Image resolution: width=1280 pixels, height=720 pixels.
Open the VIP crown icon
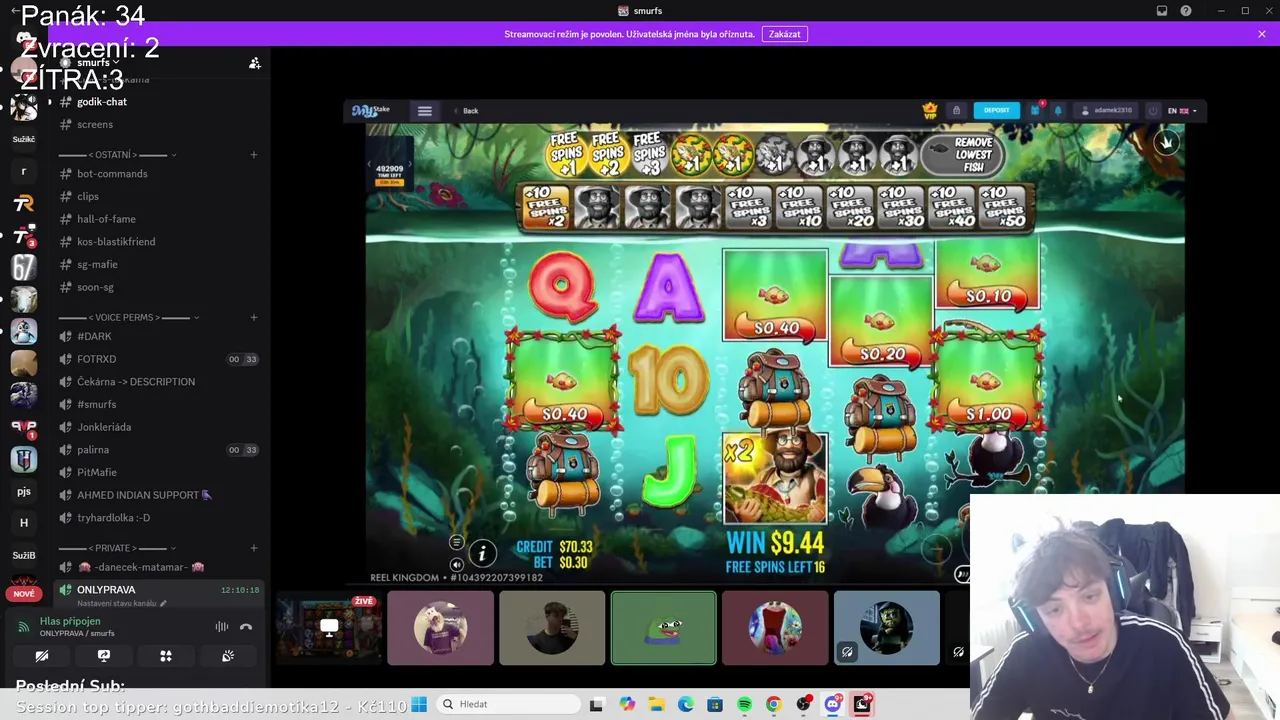coord(930,110)
